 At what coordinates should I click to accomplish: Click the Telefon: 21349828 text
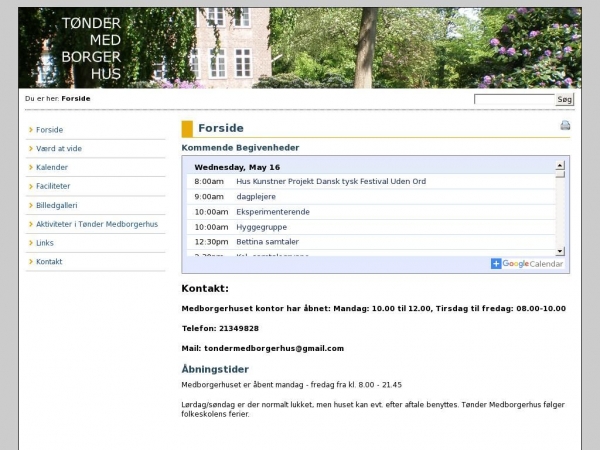click(220, 328)
